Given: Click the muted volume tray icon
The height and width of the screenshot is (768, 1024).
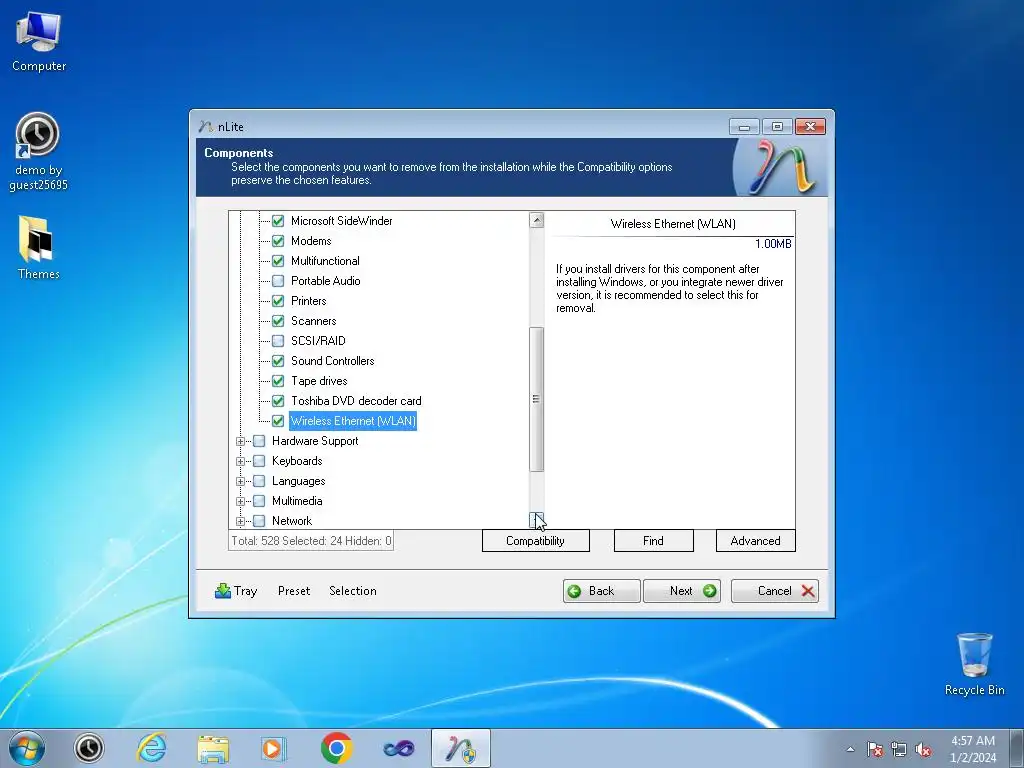Looking at the screenshot, I should tap(923, 749).
